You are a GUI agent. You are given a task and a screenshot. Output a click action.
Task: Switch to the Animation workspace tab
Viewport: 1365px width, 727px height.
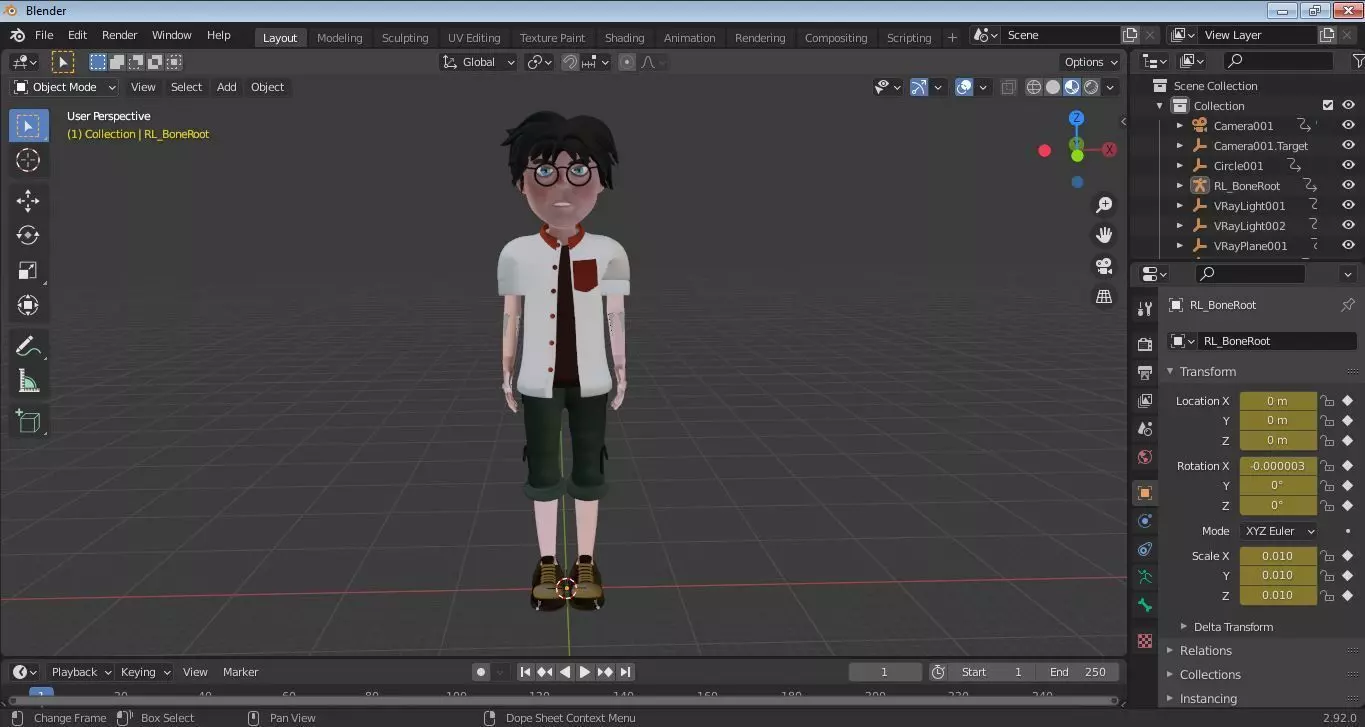click(x=689, y=38)
